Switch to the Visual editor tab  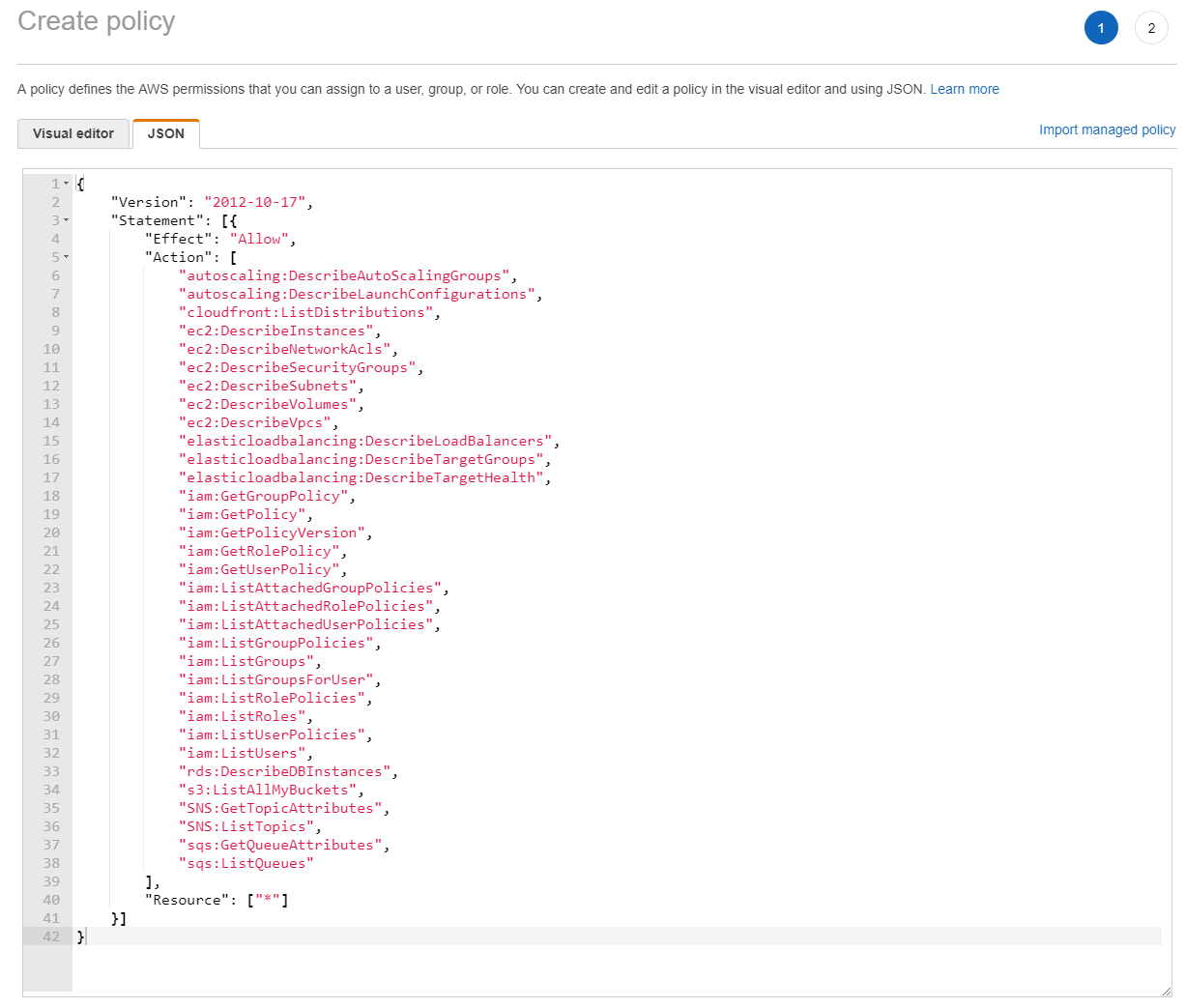[x=73, y=133]
